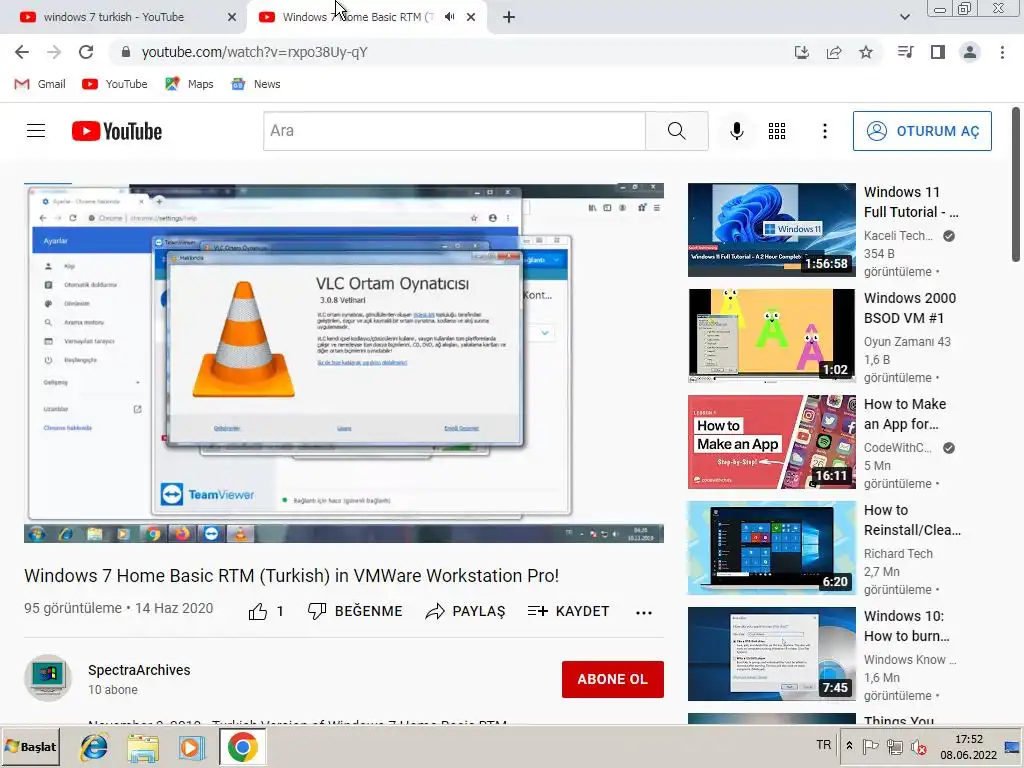Open Windows Media Player from taskbar

click(191, 747)
